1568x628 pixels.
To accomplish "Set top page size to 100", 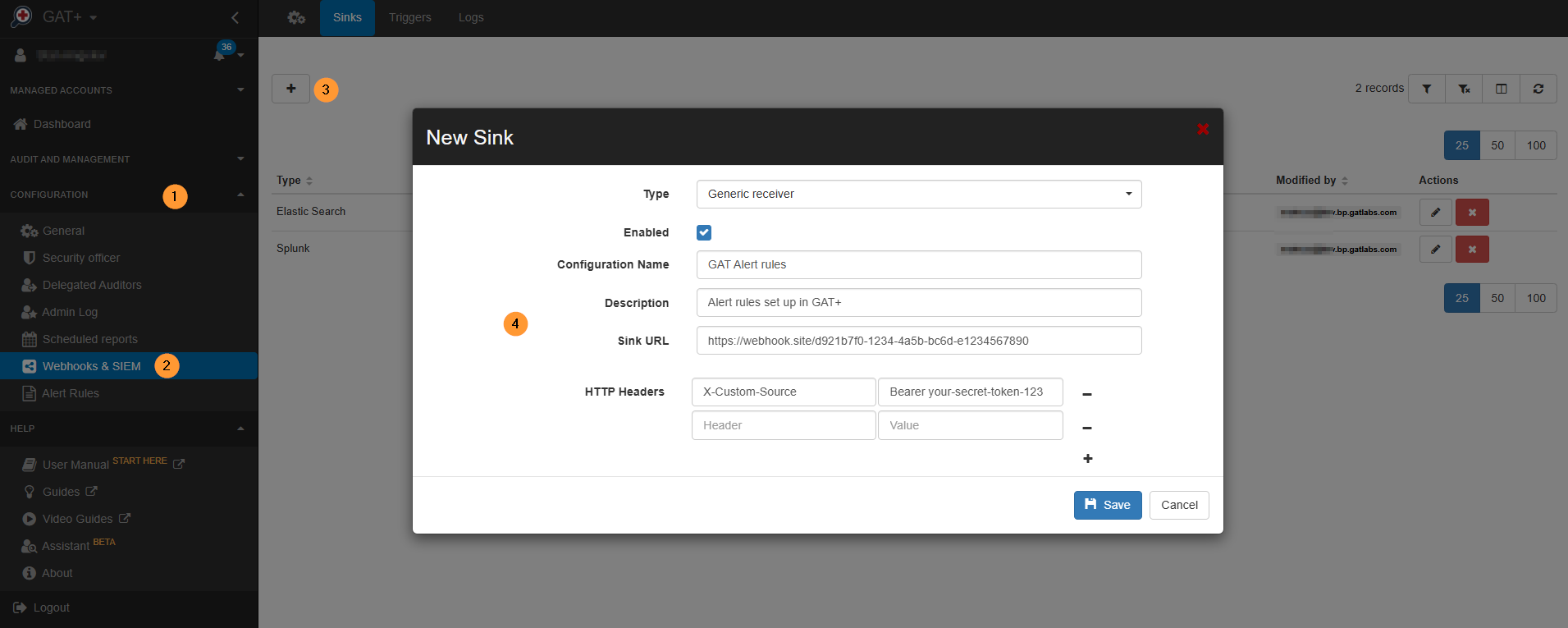I will tap(1536, 145).
